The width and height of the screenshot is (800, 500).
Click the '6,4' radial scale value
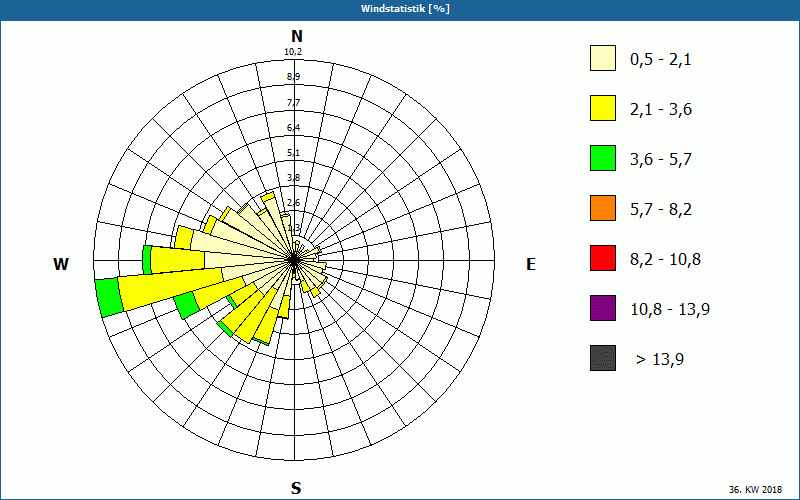coord(293,128)
